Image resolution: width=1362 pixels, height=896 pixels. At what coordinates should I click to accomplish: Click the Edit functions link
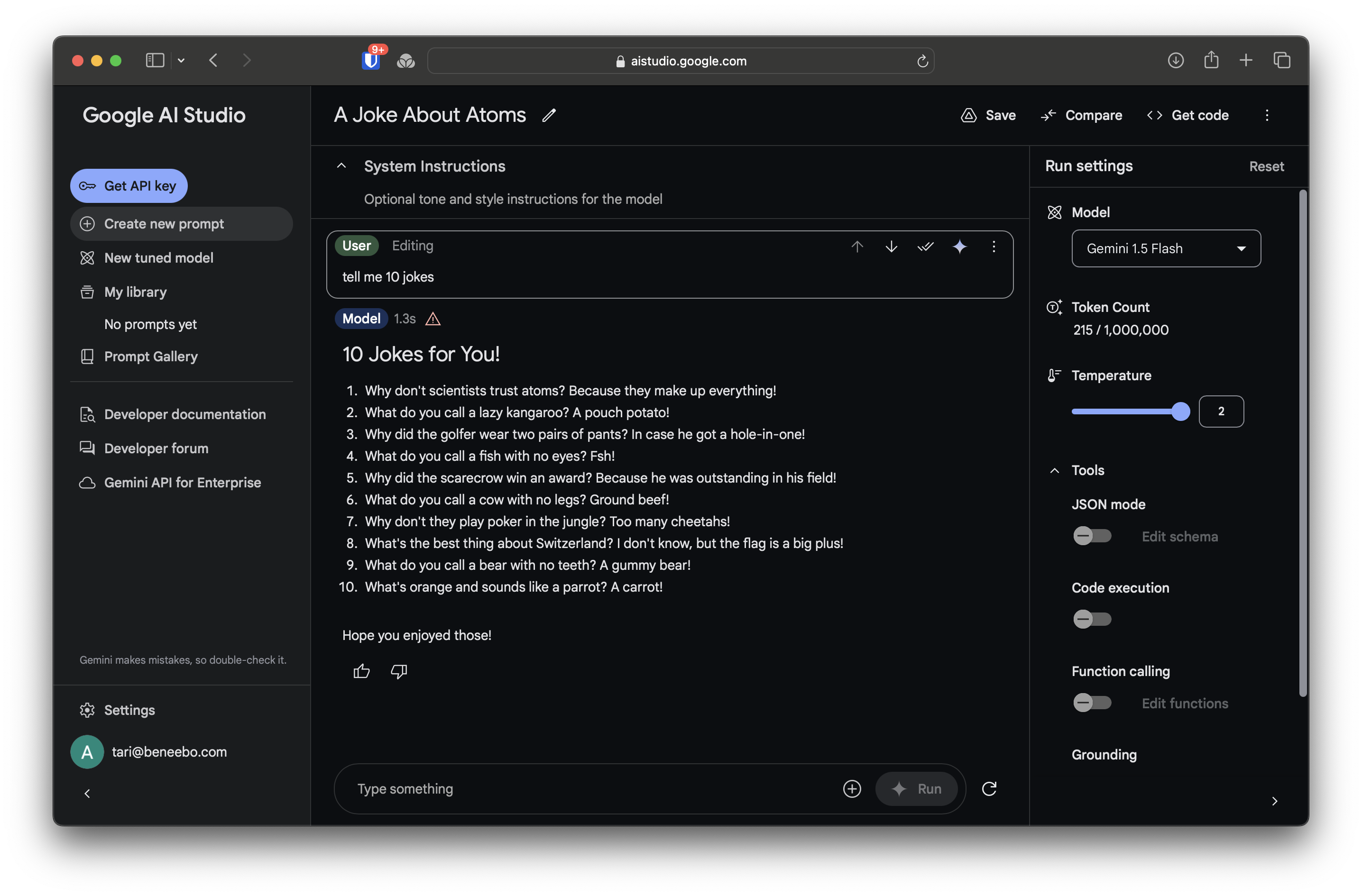(1185, 703)
